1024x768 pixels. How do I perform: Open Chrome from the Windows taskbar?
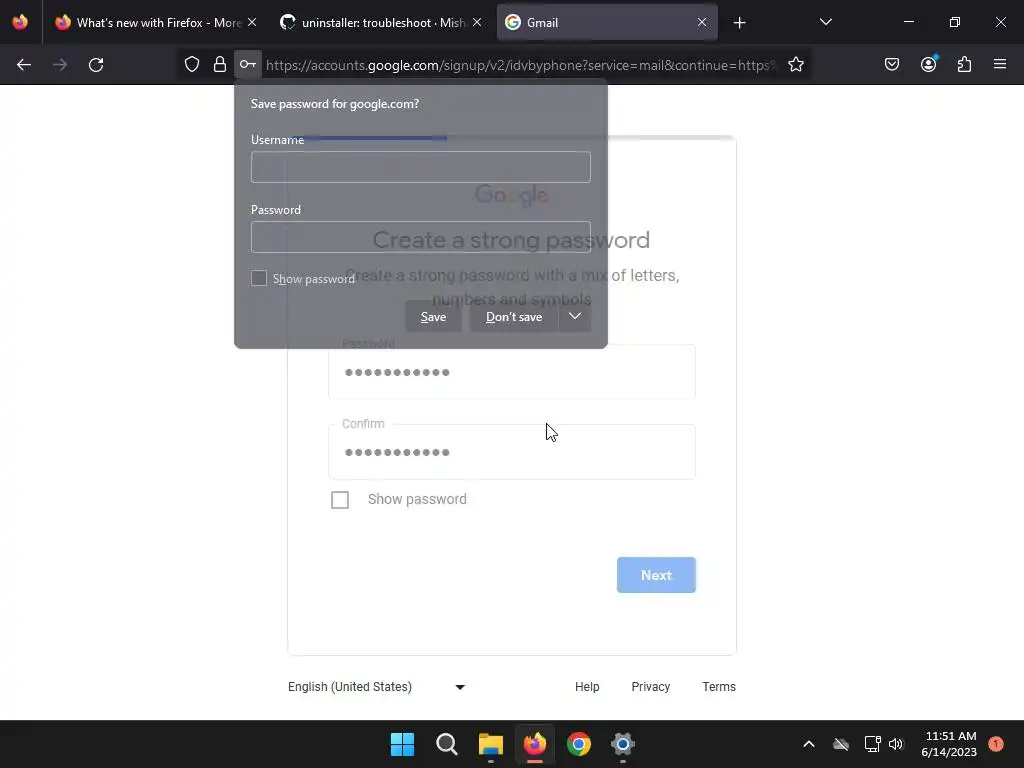(x=579, y=744)
